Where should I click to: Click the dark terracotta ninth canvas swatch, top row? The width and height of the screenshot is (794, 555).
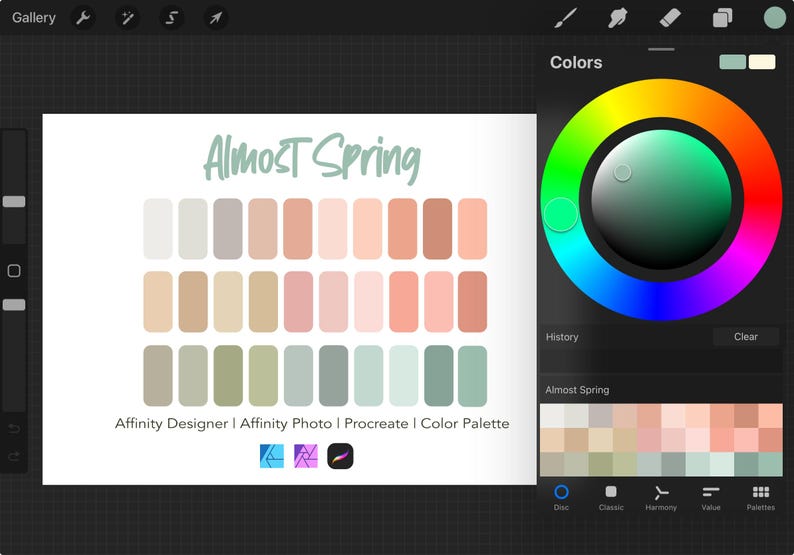click(438, 229)
